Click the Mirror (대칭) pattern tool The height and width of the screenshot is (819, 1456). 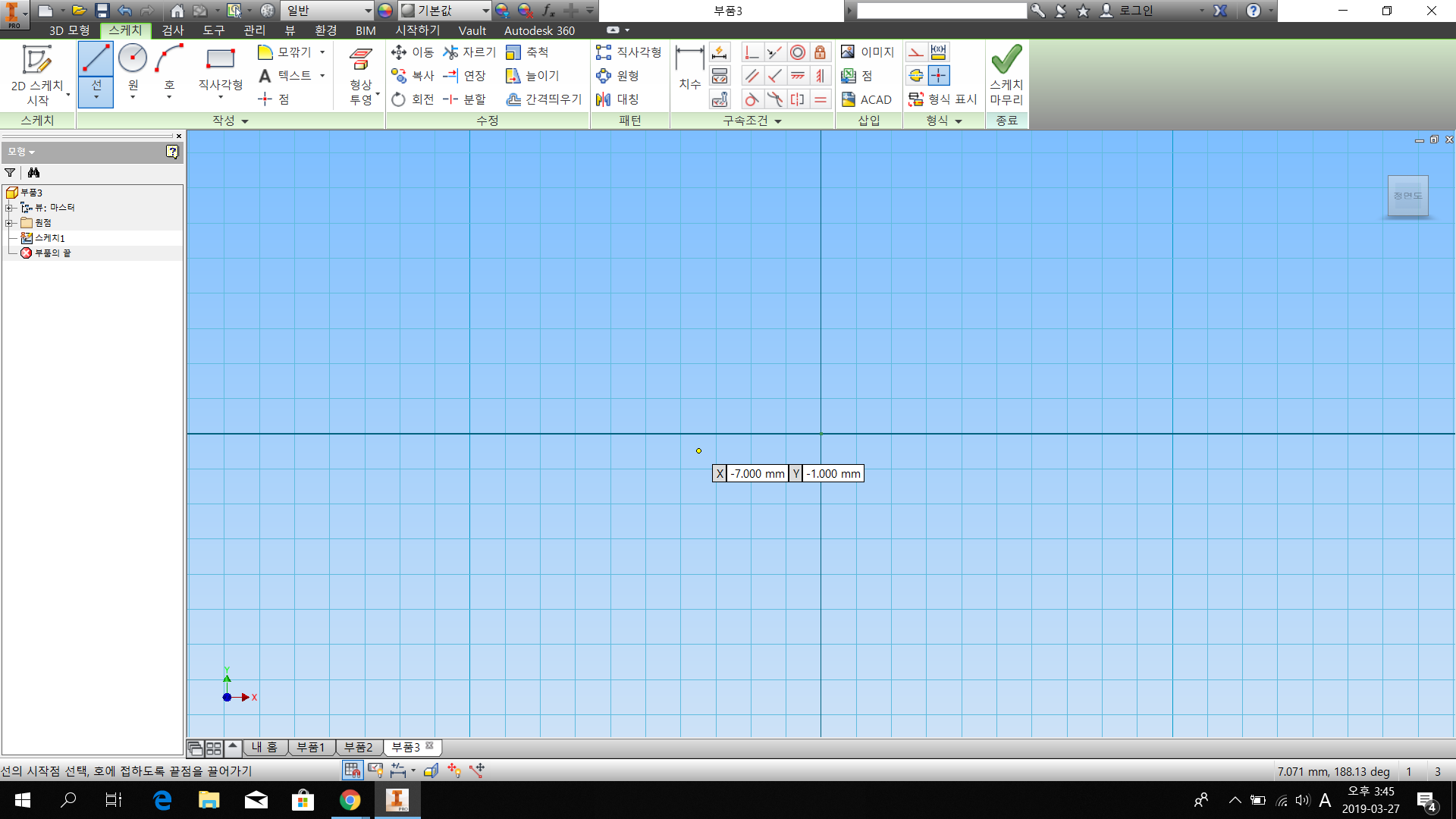coord(617,99)
